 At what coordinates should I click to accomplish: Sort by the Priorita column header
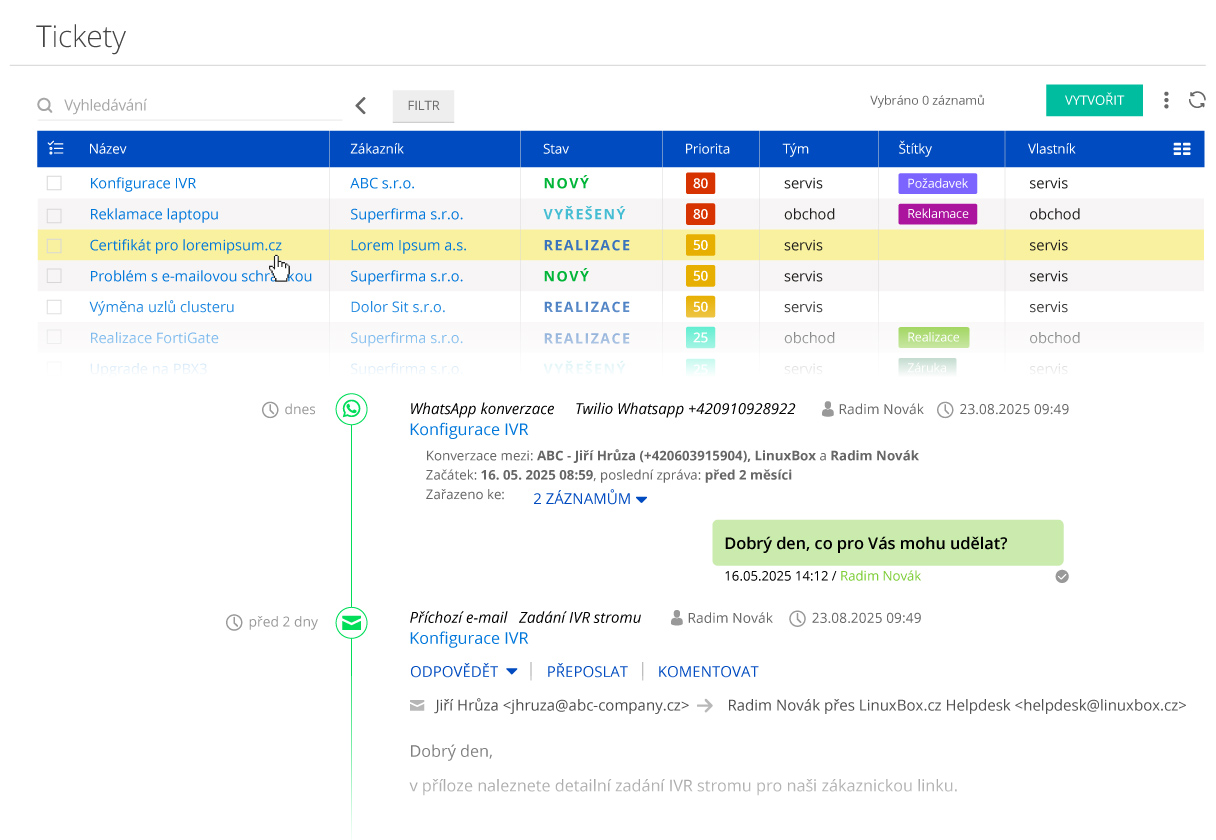click(x=707, y=149)
